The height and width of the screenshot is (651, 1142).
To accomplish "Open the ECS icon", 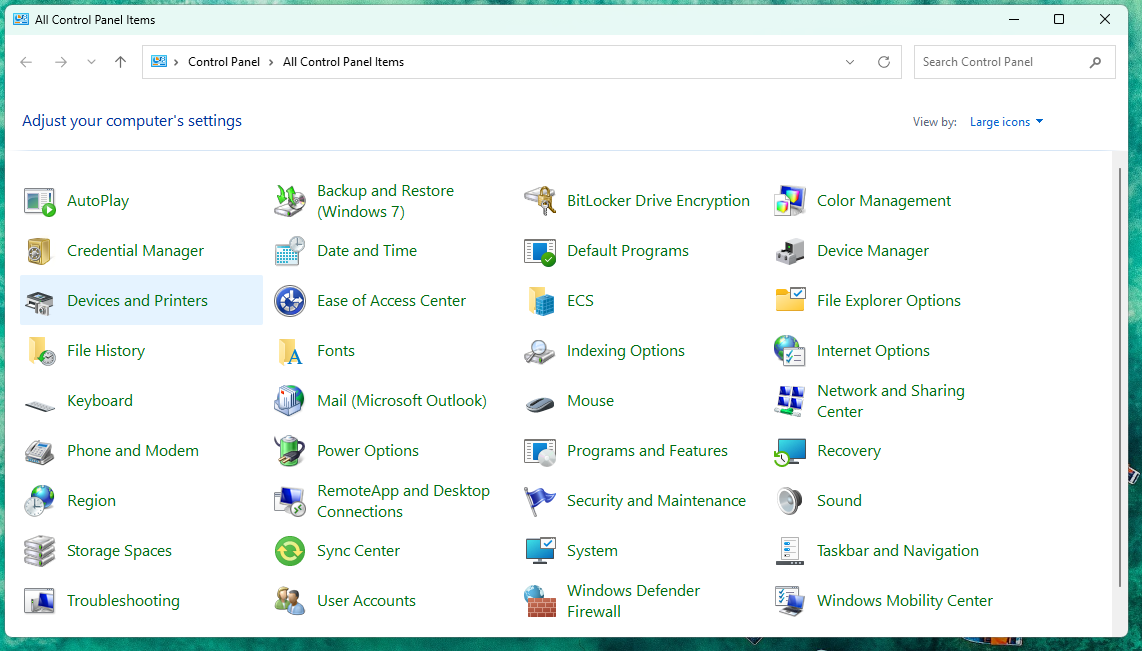I will click(x=540, y=301).
